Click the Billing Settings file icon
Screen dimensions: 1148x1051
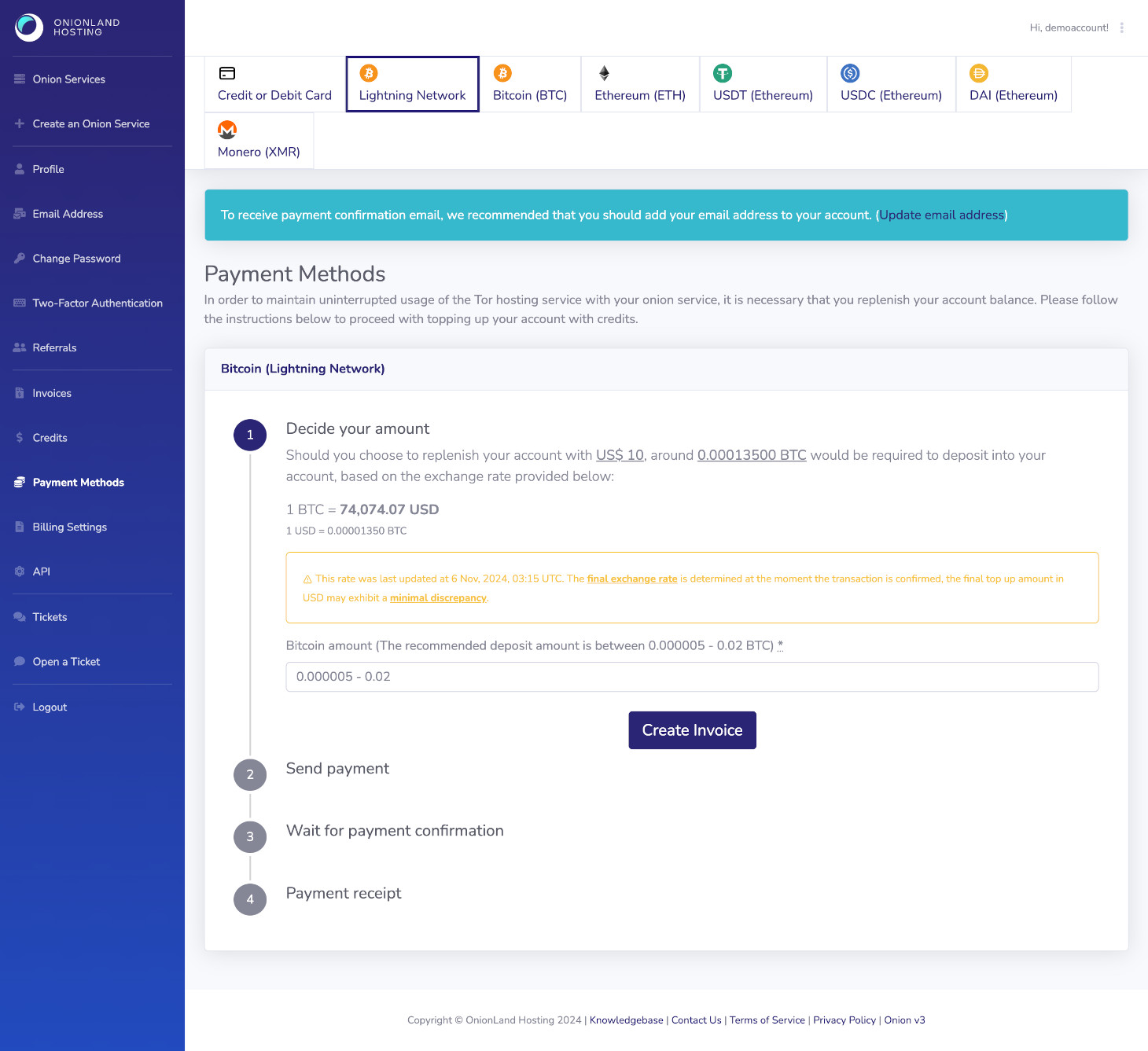20,527
